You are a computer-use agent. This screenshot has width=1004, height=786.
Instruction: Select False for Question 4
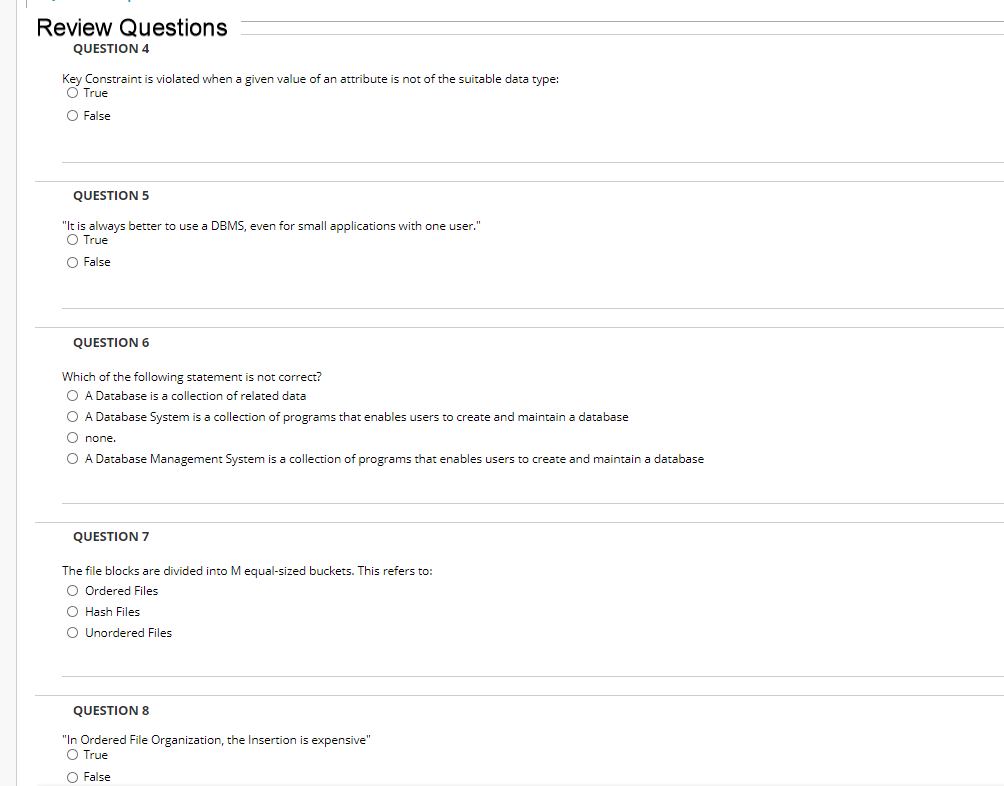coord(72,116)
